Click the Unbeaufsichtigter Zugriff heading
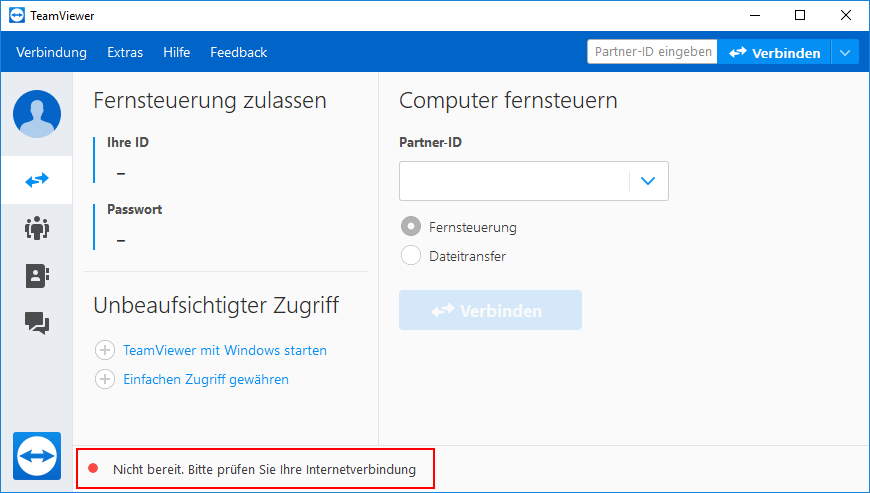The image size is (870, 493). click(x=216, y=306)
